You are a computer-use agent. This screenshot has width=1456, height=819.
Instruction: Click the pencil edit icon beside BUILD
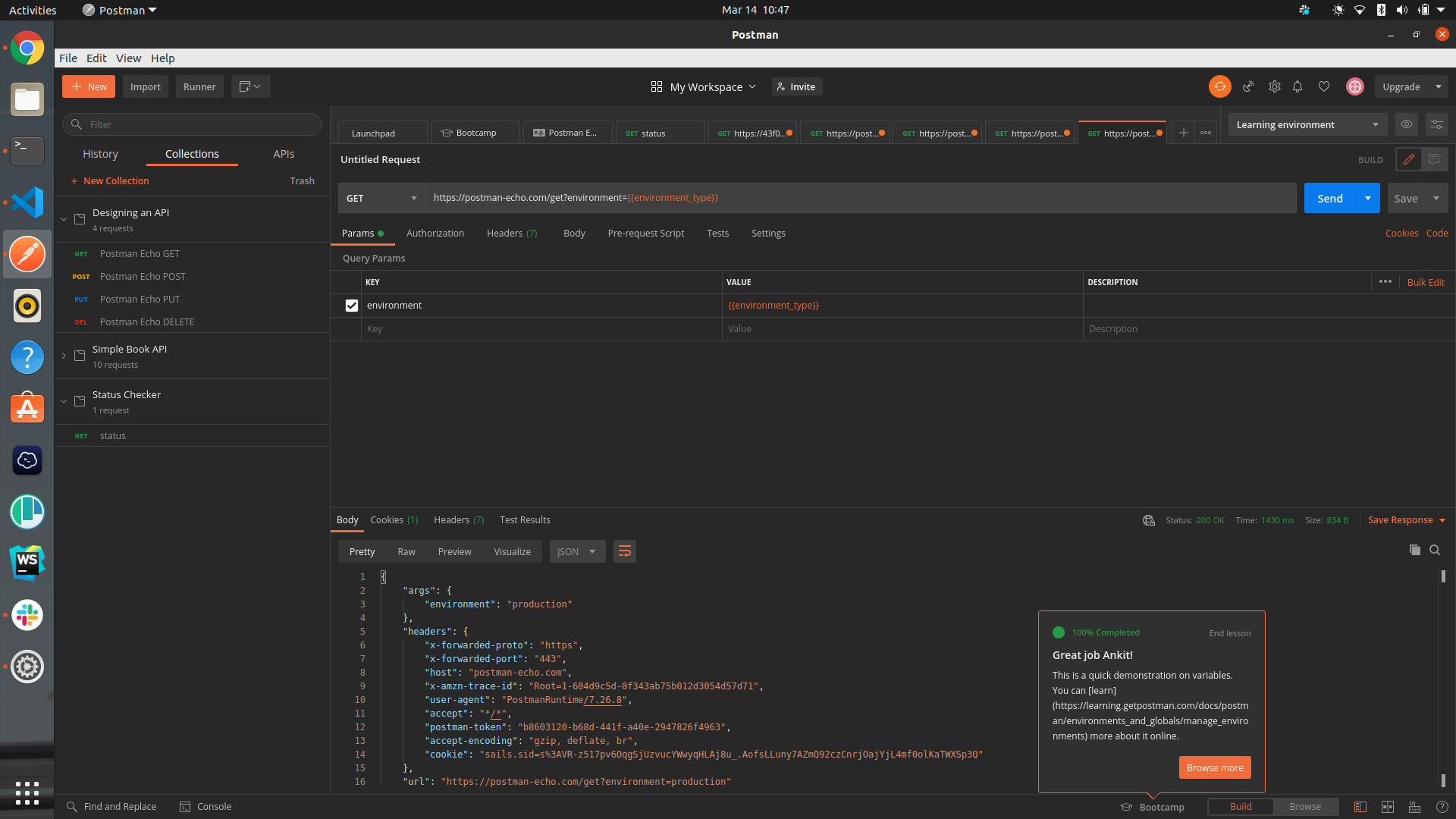tap(1409, 159)
